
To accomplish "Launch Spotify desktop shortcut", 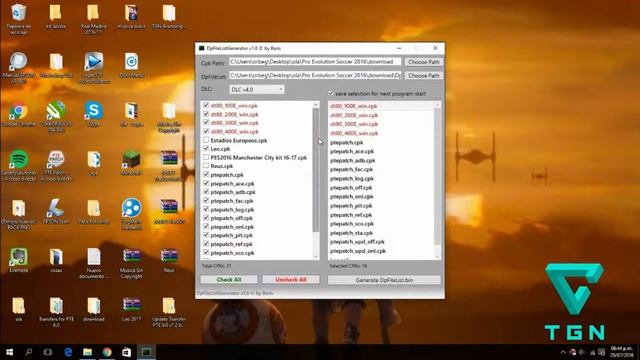I will [x=18, y=164].
